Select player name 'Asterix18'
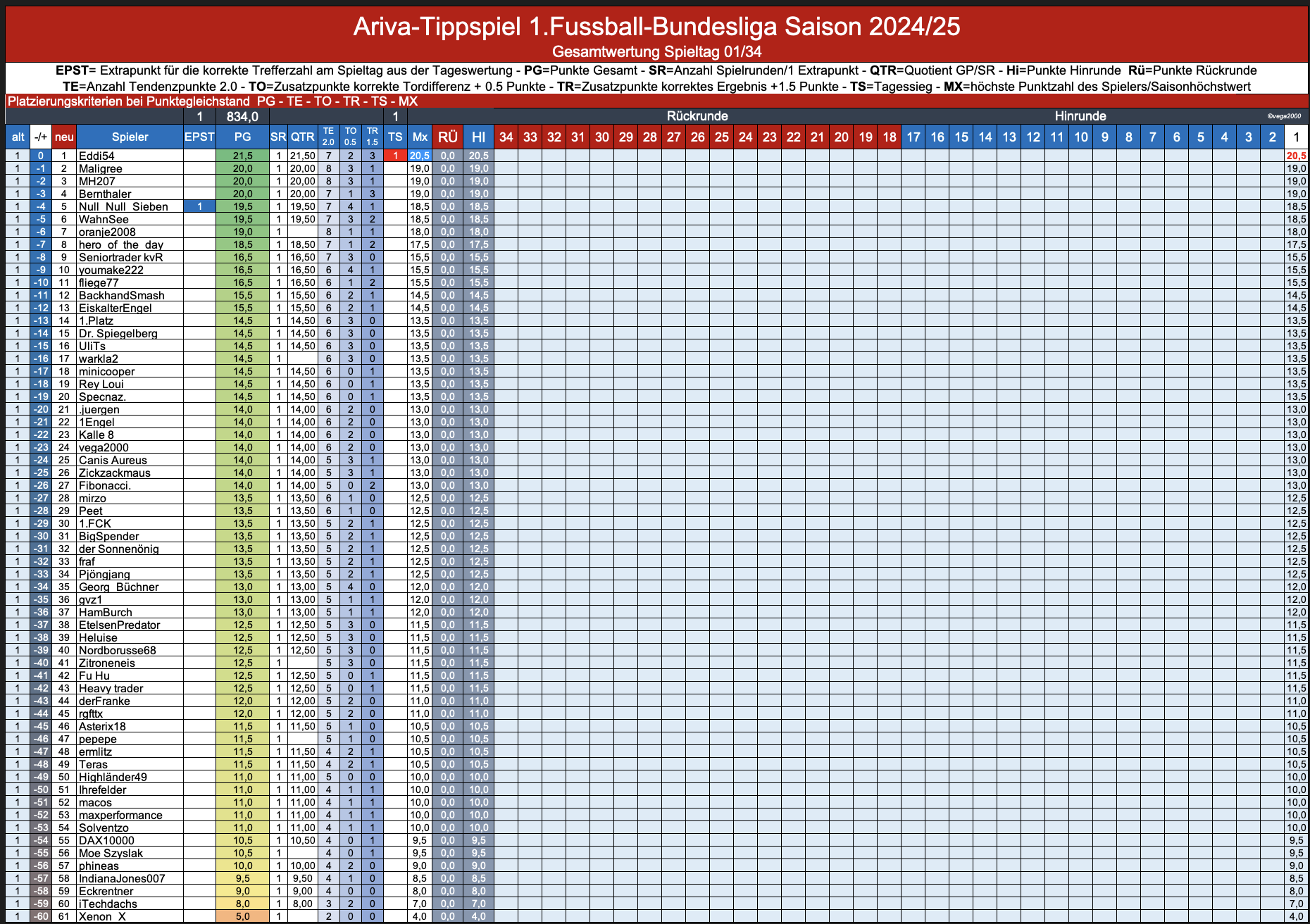Viewport: 1310px width, 924px height. click(102, 726)
